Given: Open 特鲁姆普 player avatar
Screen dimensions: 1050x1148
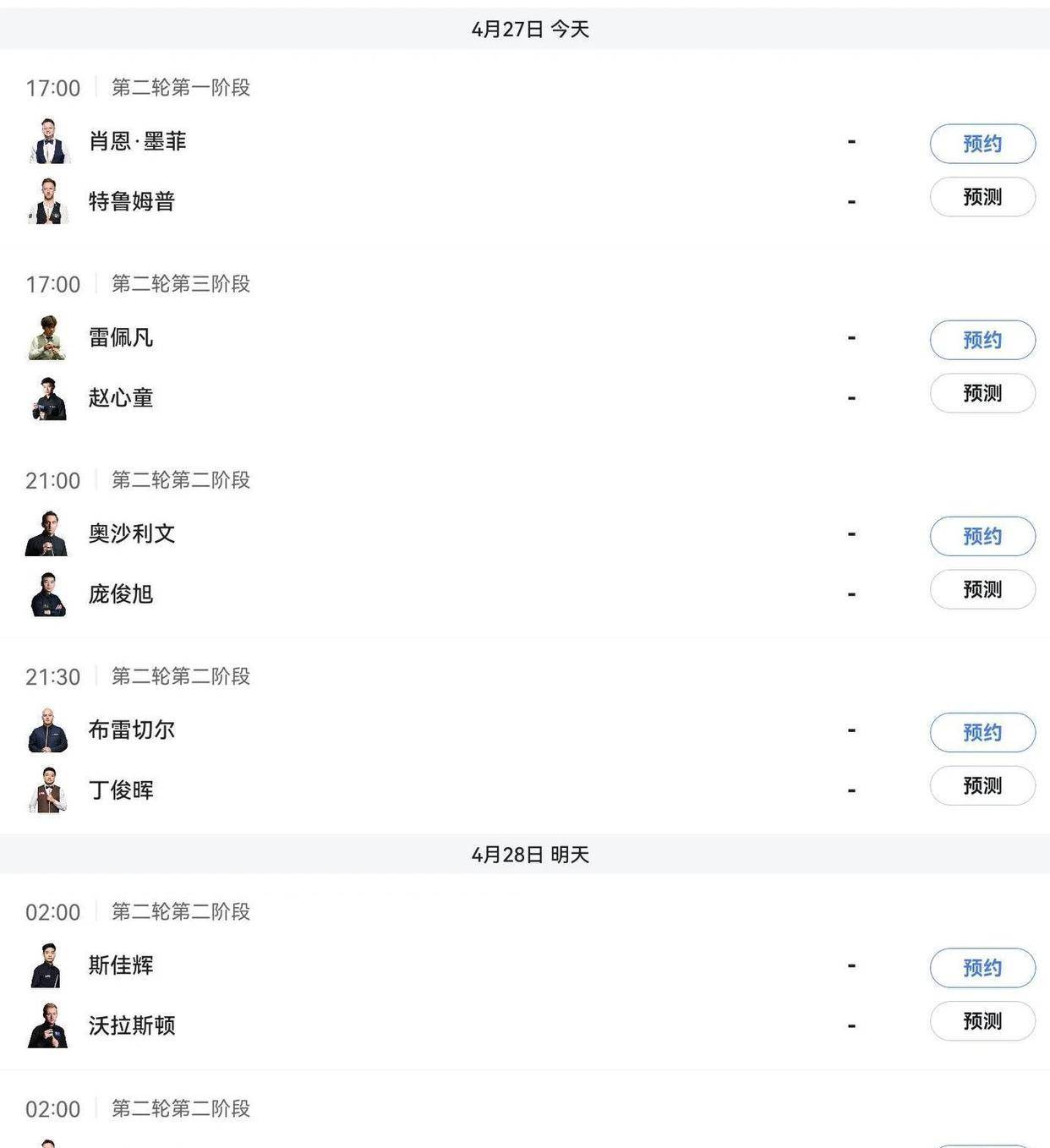Looking at the screenshot, I should pos(48,201).
